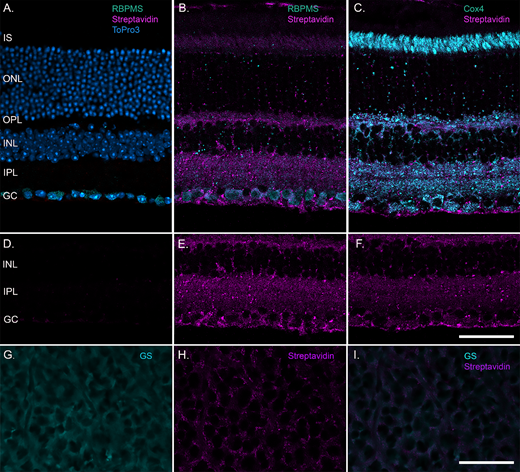Select the GC label in panel D
This screenshot has height=472, width=520.
11,319
